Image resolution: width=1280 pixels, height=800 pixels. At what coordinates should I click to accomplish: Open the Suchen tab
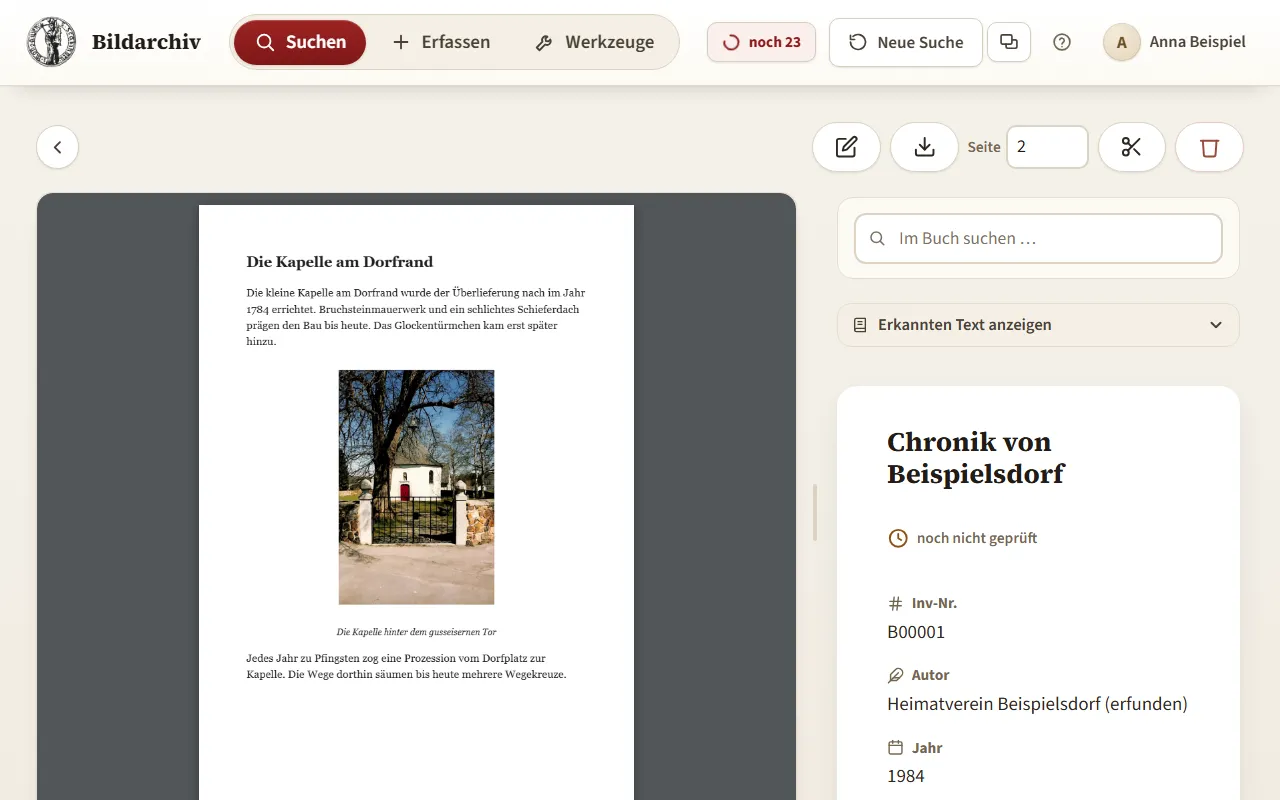[300, 42]
